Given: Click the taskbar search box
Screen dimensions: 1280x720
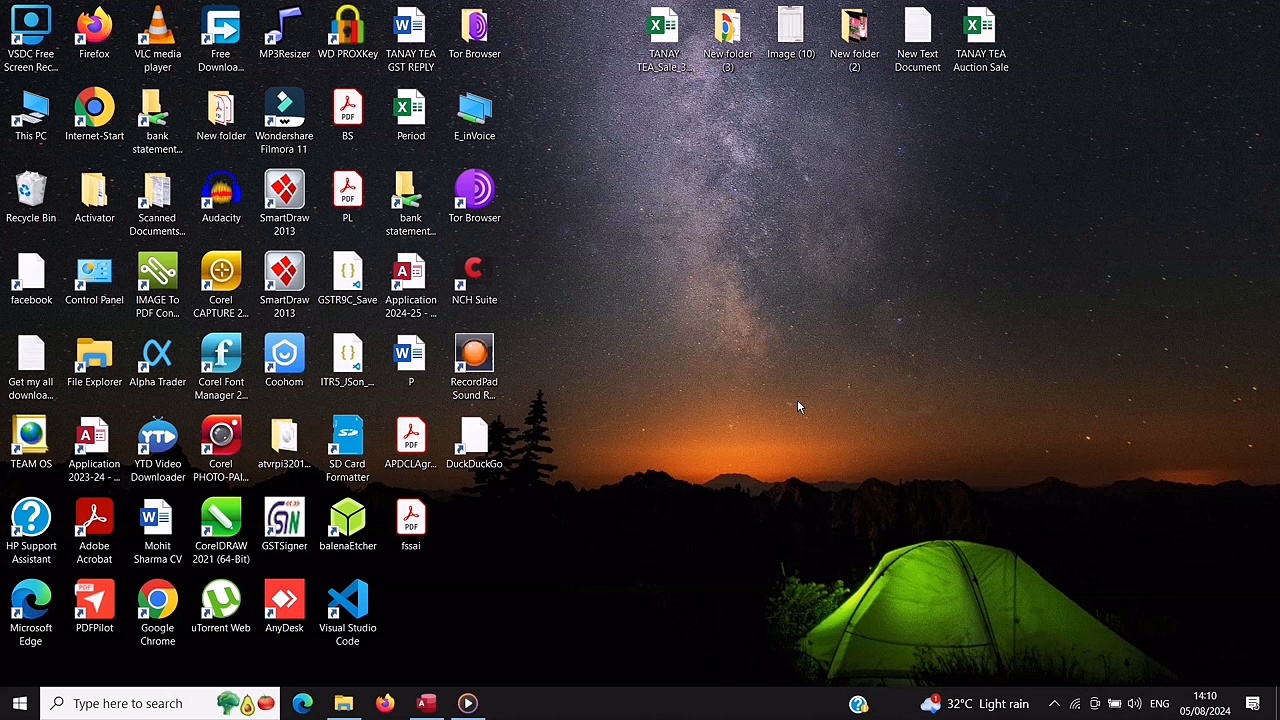Looking at the screenshot, I should pos(127,703).
